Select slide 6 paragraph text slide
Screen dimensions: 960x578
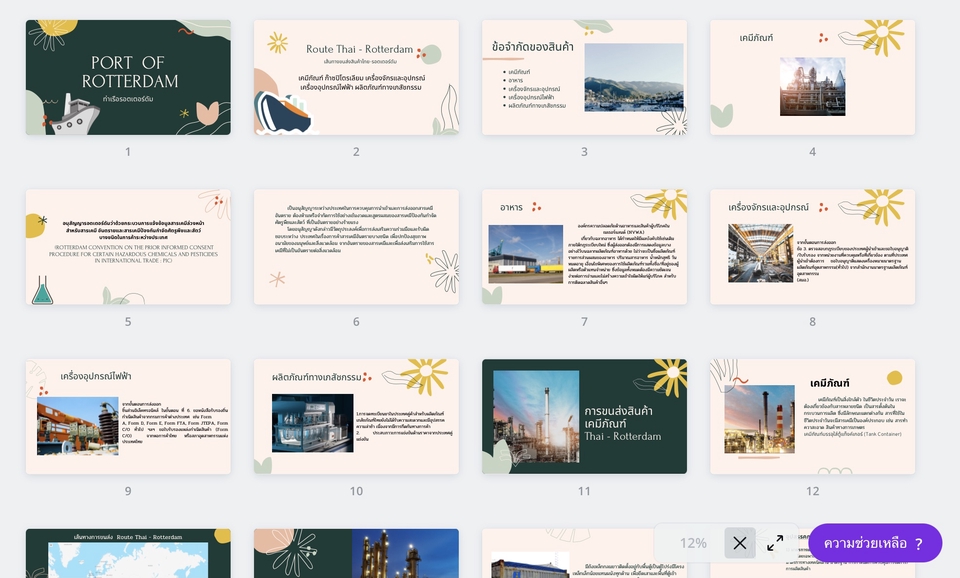(356, 247)
